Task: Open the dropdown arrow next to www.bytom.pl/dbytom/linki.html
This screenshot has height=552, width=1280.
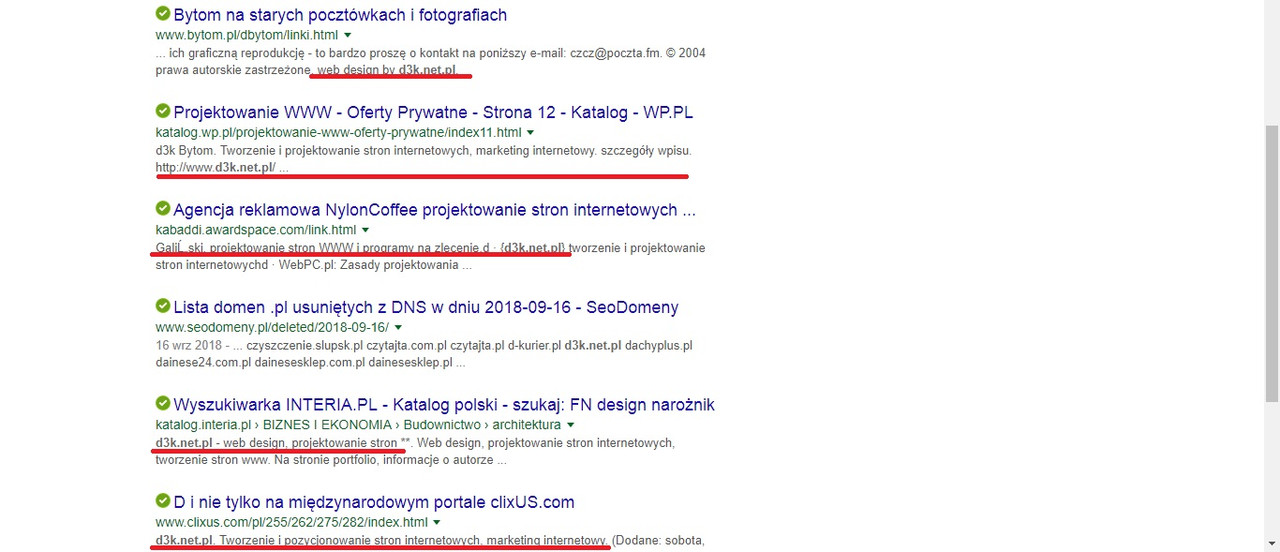Action: tap(347, 36)
